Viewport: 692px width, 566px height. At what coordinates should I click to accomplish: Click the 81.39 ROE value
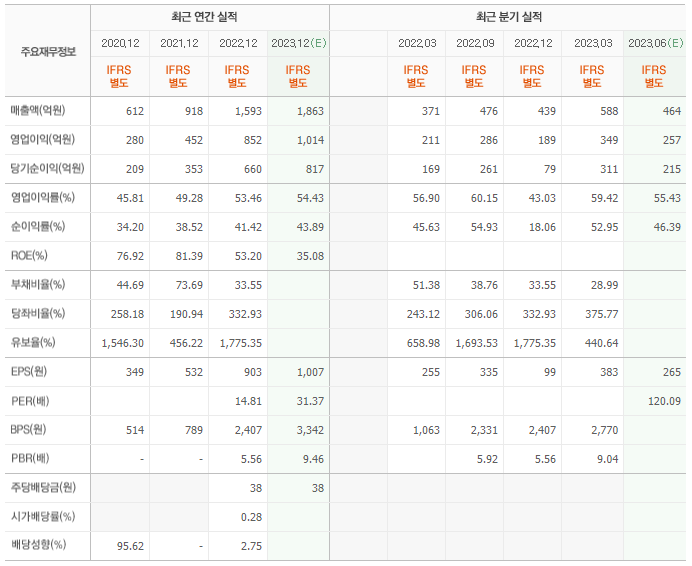[189, 257]
